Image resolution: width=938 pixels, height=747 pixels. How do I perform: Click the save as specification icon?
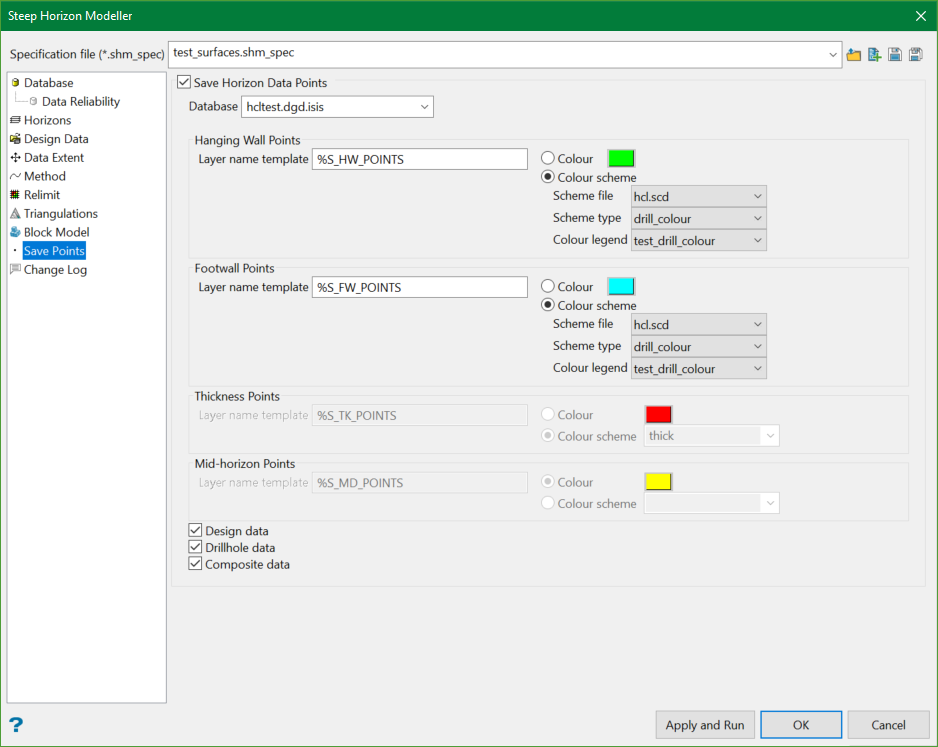[x=915, y=55]
